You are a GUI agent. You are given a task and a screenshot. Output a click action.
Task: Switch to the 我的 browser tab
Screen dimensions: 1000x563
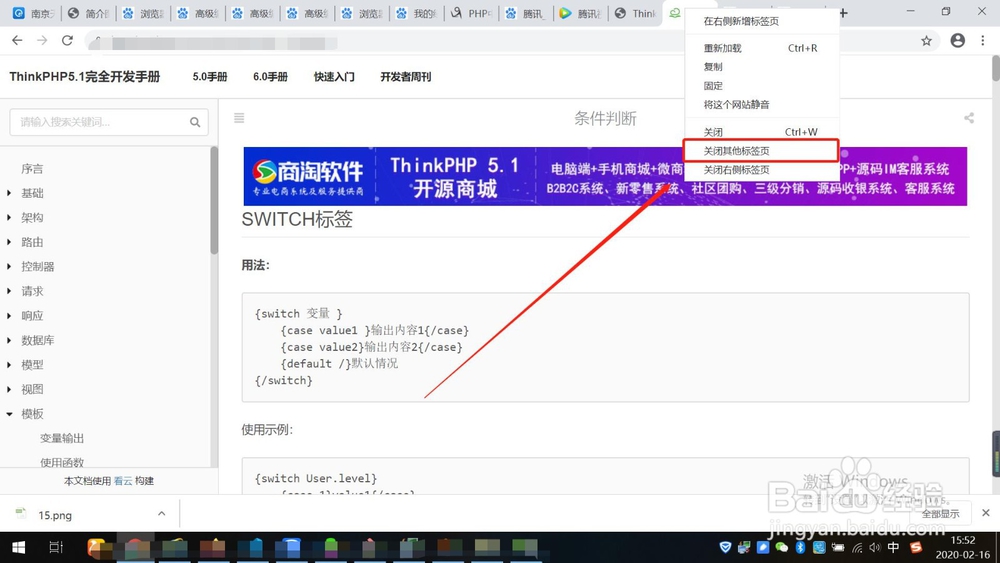[417, 13]
